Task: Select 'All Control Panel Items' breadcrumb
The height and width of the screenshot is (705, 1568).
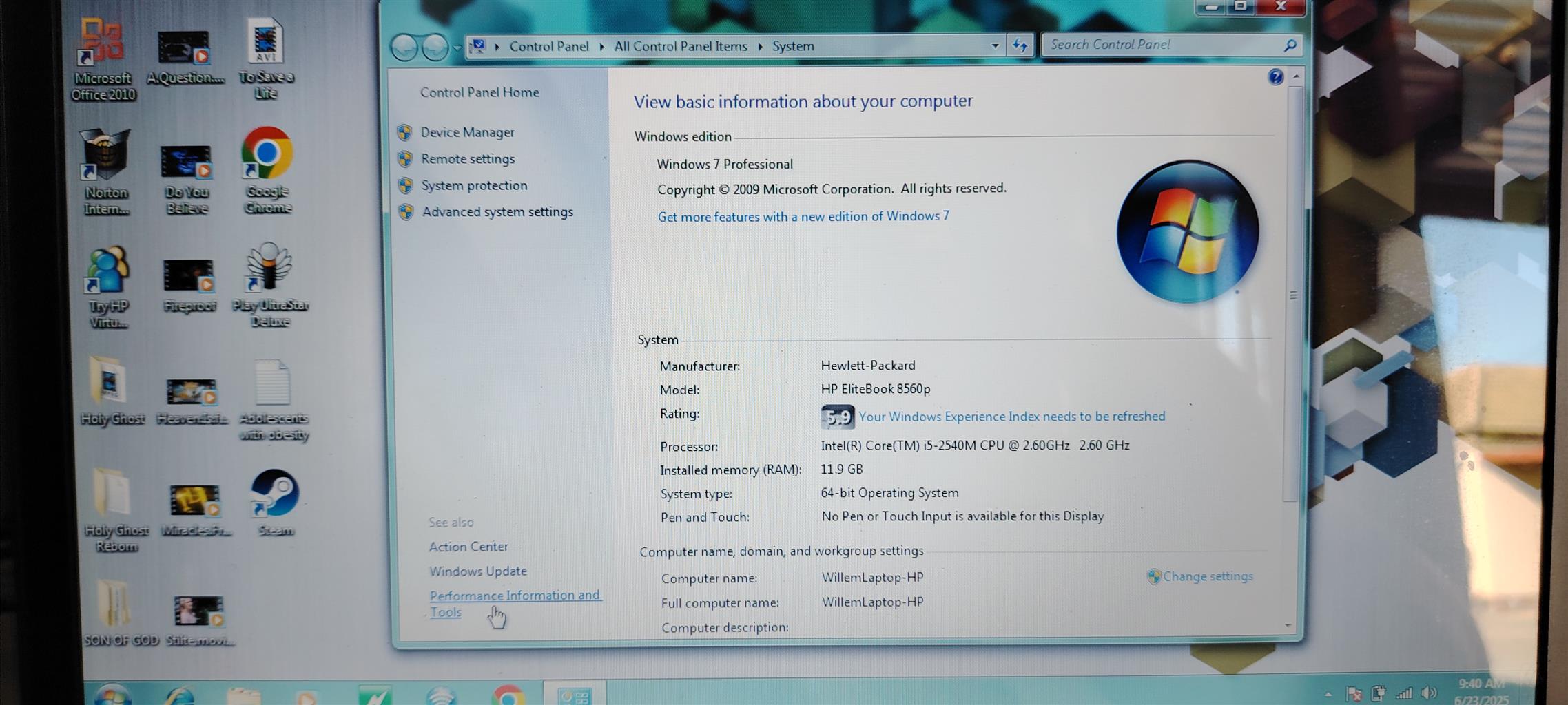Action: click(680, 46)
